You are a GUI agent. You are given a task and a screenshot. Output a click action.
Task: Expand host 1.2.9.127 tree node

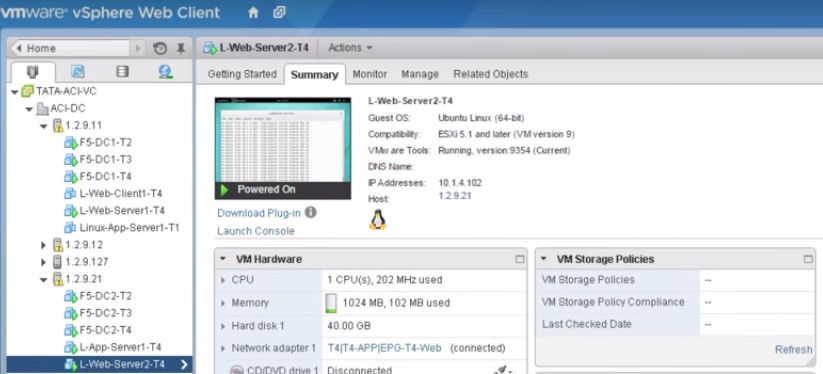tap(44, 262)
